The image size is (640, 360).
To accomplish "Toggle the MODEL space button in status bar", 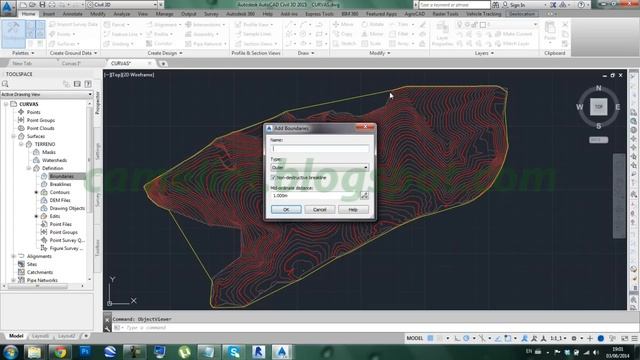I will 415,338.
